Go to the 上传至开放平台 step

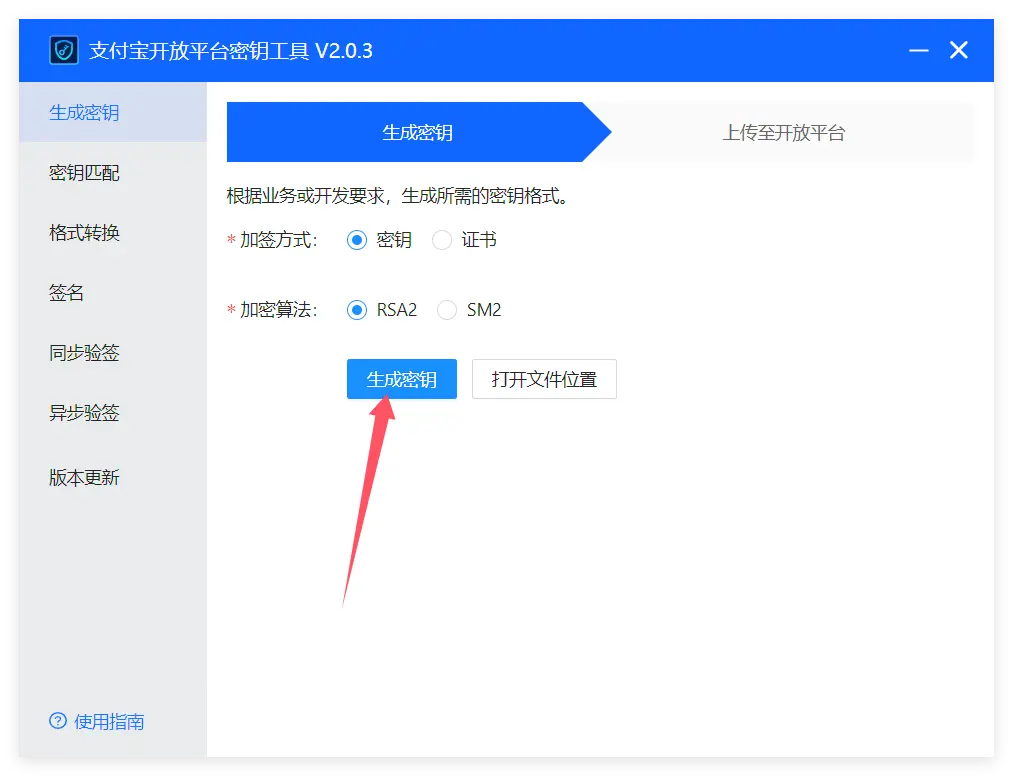coord(784,132)
